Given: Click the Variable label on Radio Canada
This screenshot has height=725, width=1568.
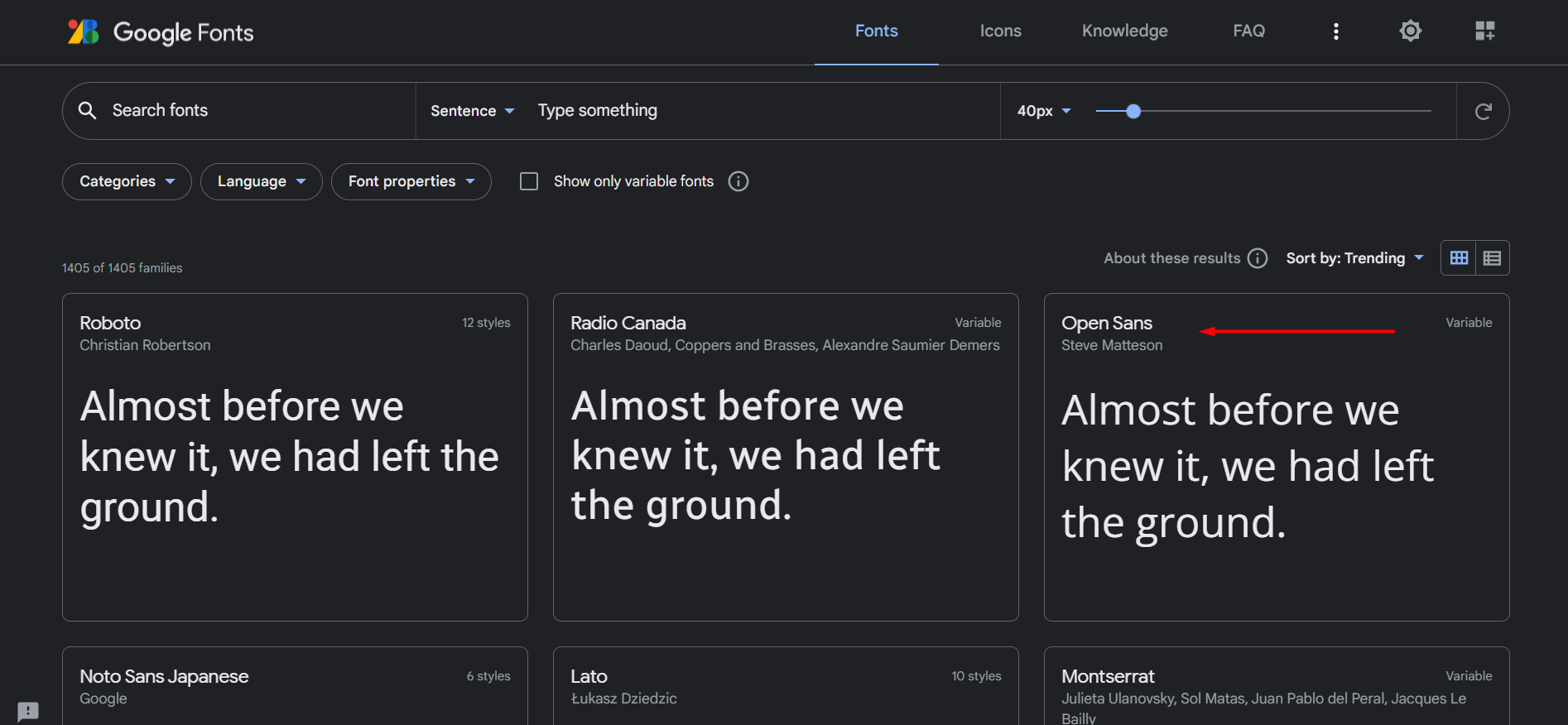Looking at the screenshot, I should point(978,323).
